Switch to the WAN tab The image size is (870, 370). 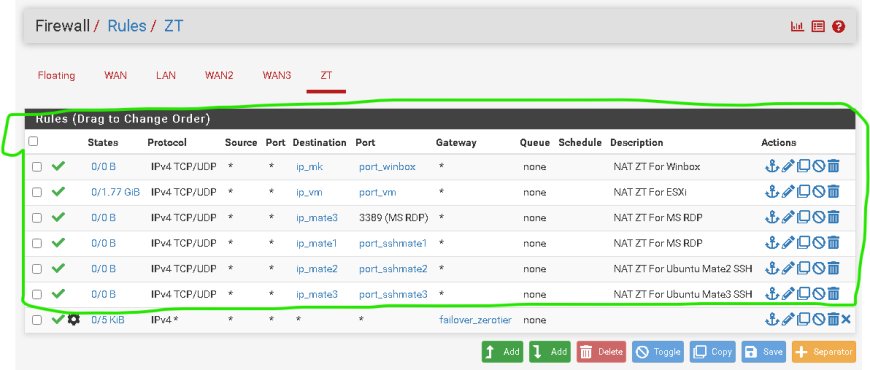click(x=115, y=75)
